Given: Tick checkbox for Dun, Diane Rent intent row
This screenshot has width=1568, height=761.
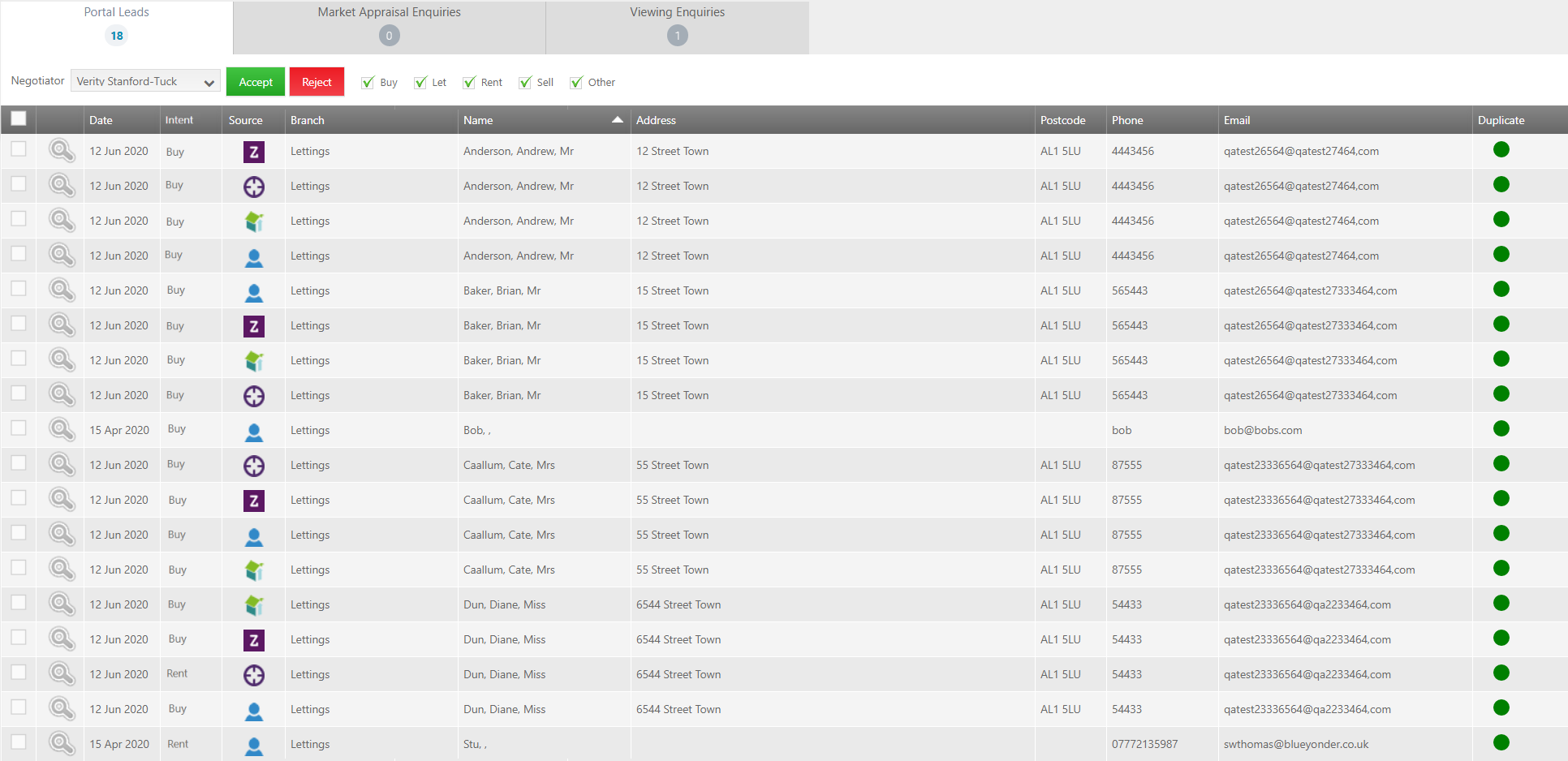Looking at the screenshot, I should click(19, 672).
